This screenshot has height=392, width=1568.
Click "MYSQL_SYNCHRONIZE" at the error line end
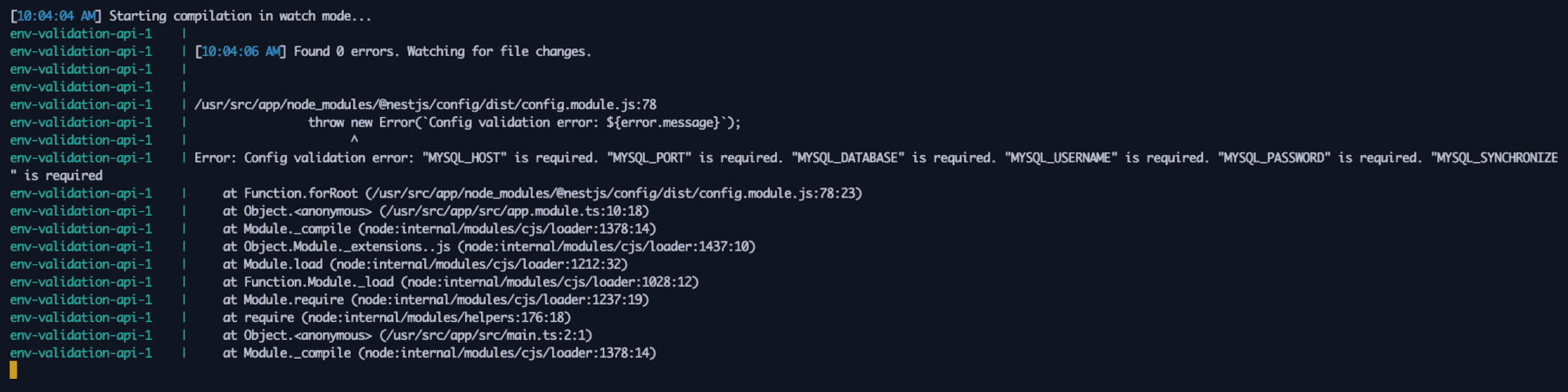[1494, 158]
